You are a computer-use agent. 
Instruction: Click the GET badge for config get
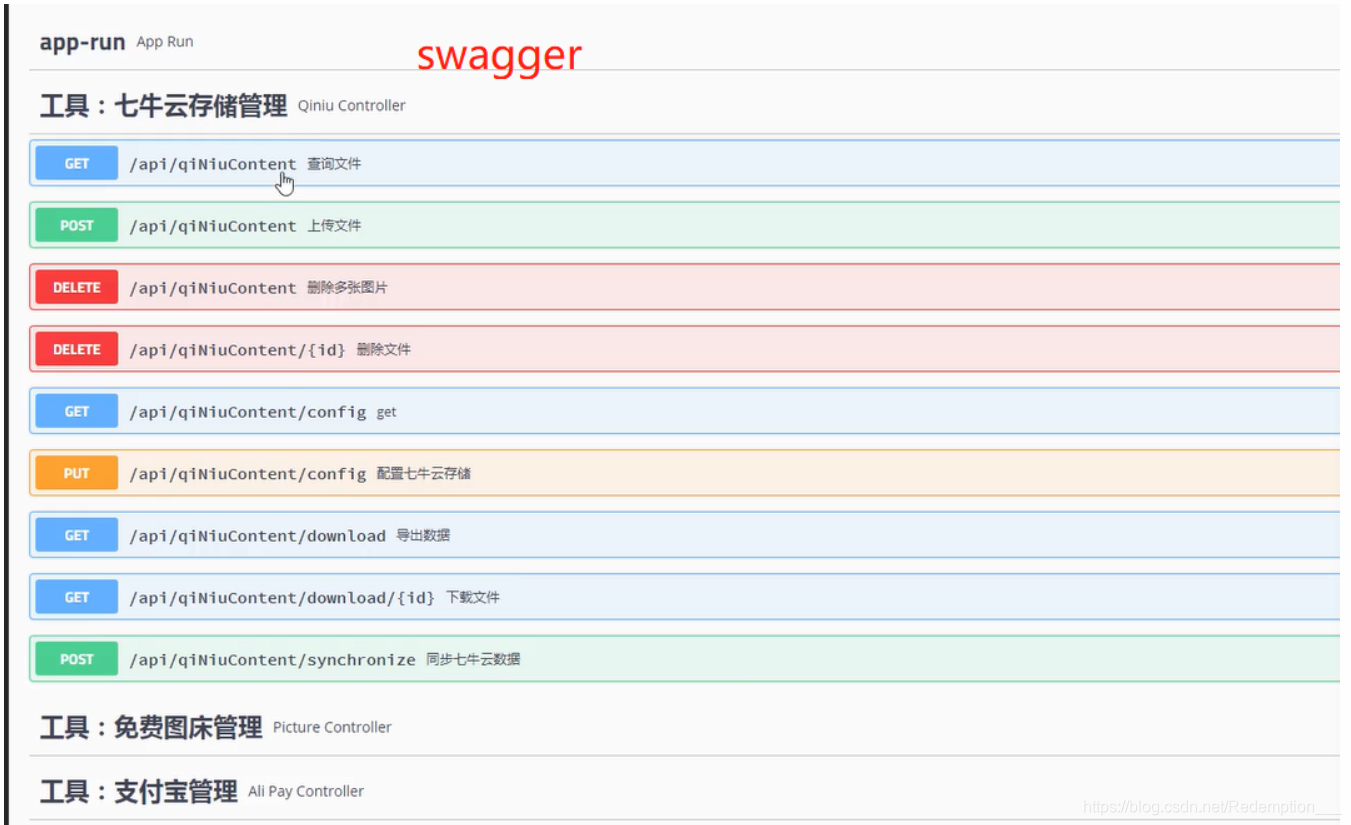[77, 411]
